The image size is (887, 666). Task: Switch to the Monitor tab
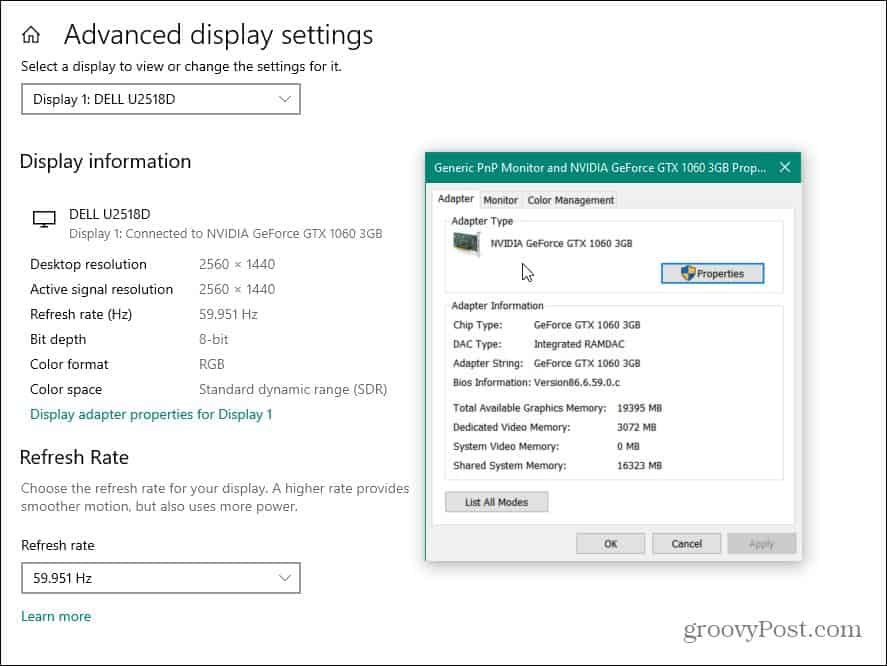pos(500,200)
